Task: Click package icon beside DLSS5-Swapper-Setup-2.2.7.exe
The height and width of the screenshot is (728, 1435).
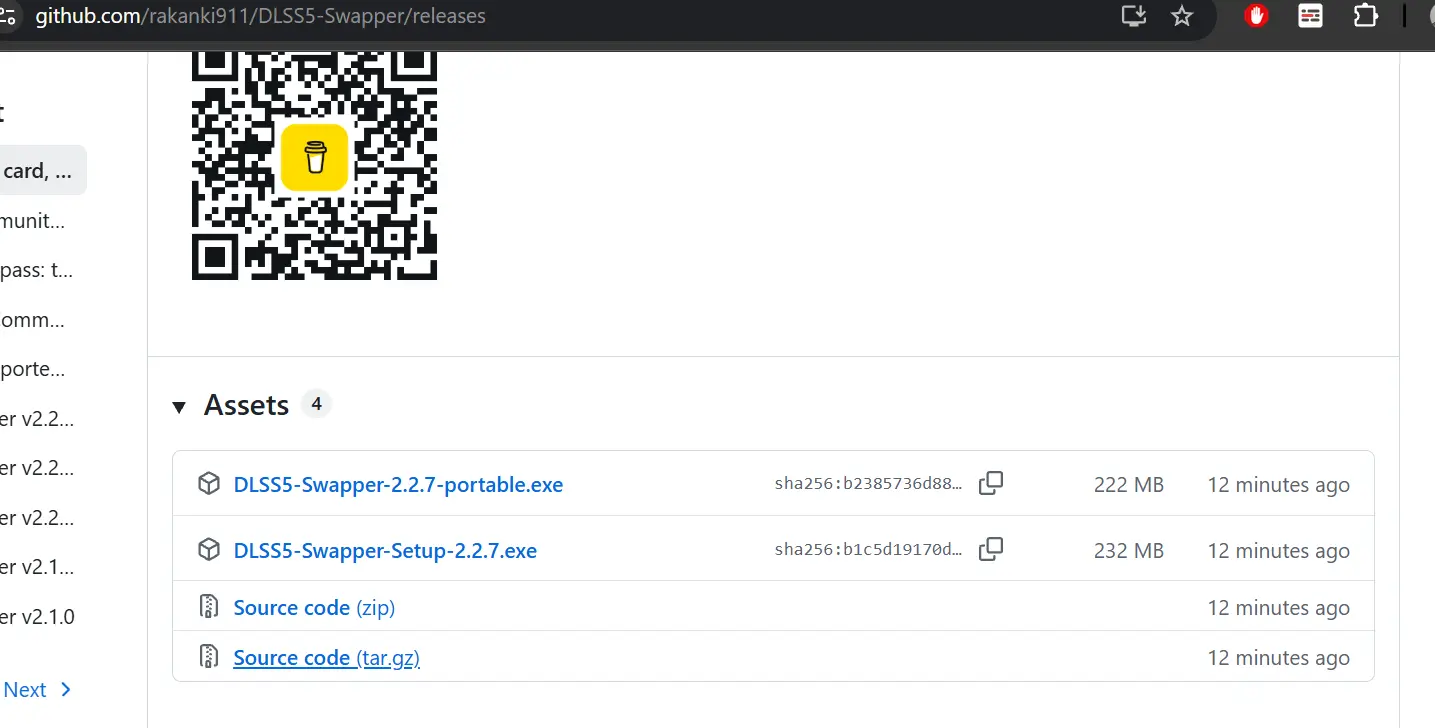Action: point(208,550)
